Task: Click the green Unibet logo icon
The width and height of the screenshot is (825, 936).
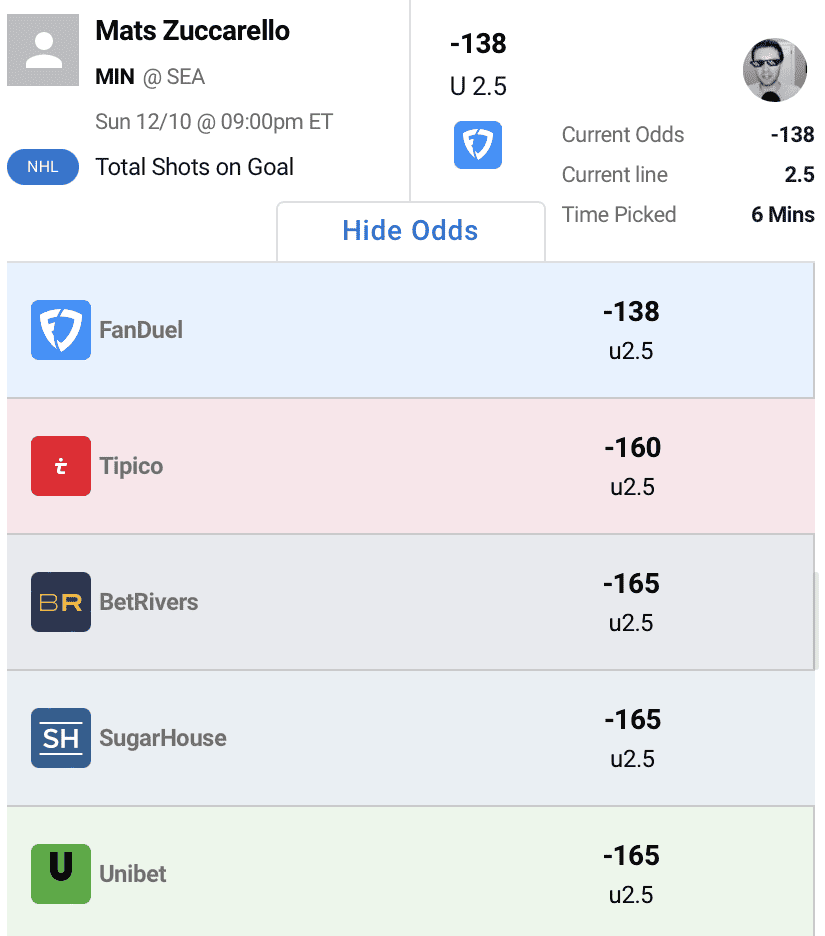Action: point(61,874)
